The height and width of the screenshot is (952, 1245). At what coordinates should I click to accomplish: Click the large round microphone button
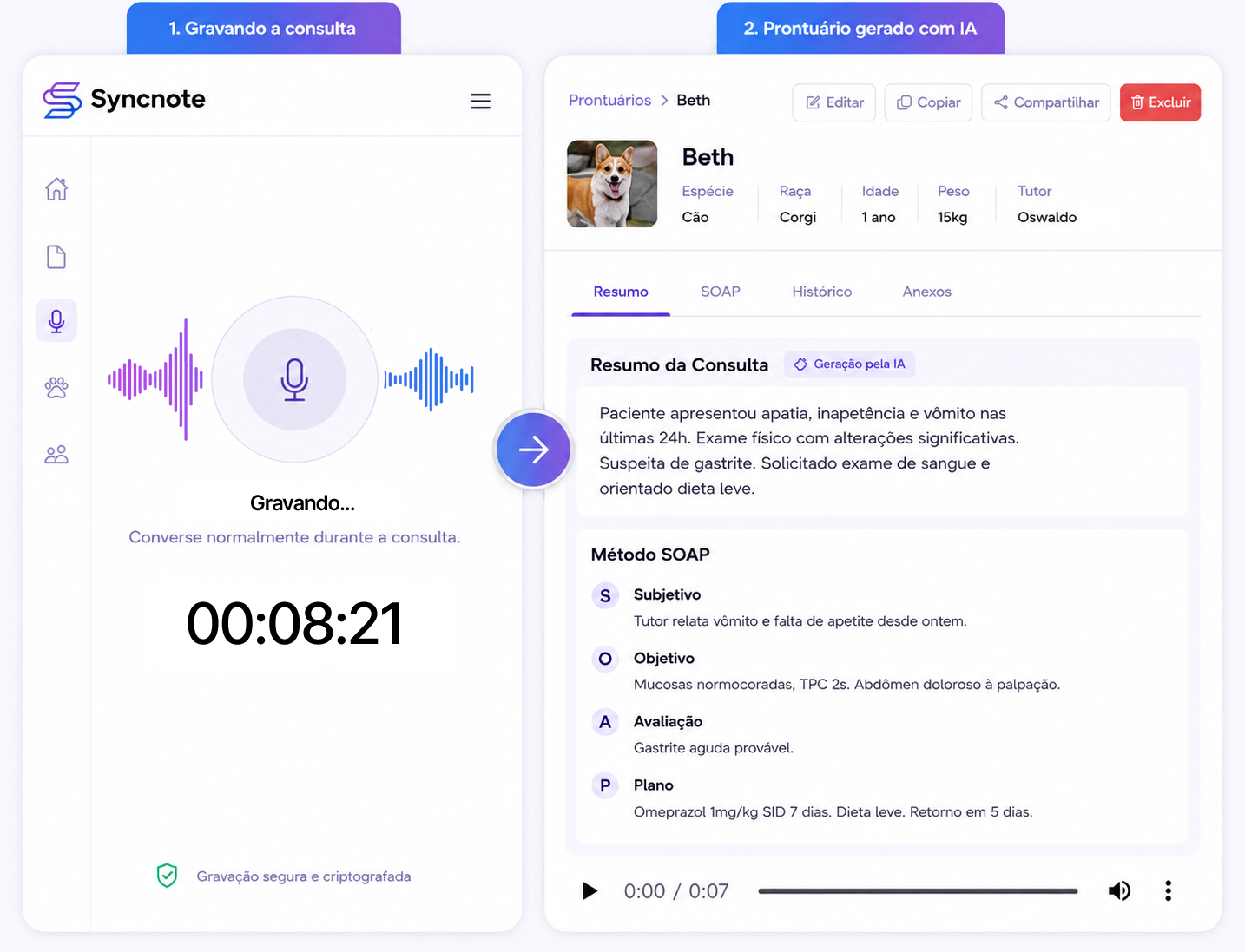point(294,379)
